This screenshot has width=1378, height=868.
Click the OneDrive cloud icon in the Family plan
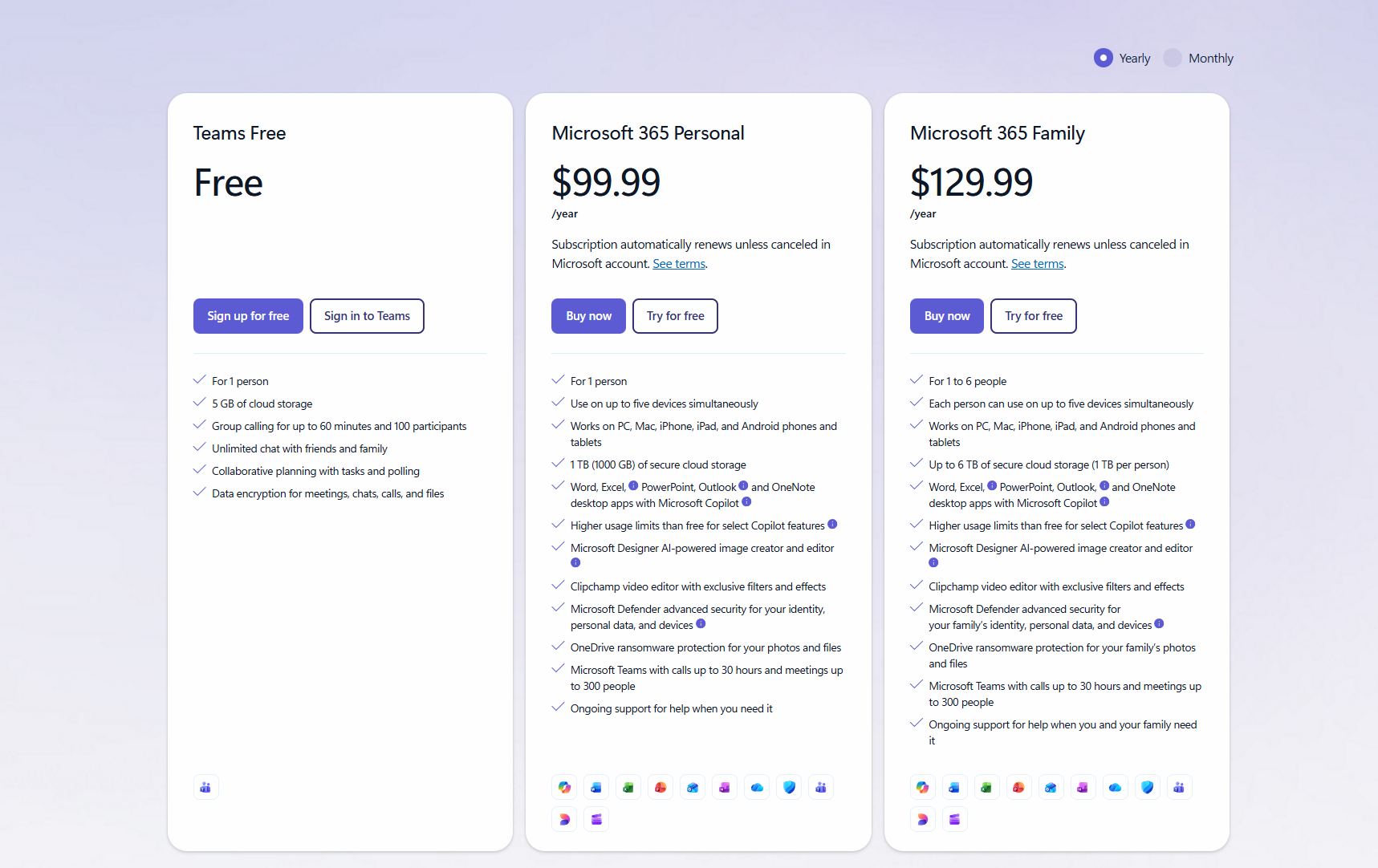[x=1115, y=787]
